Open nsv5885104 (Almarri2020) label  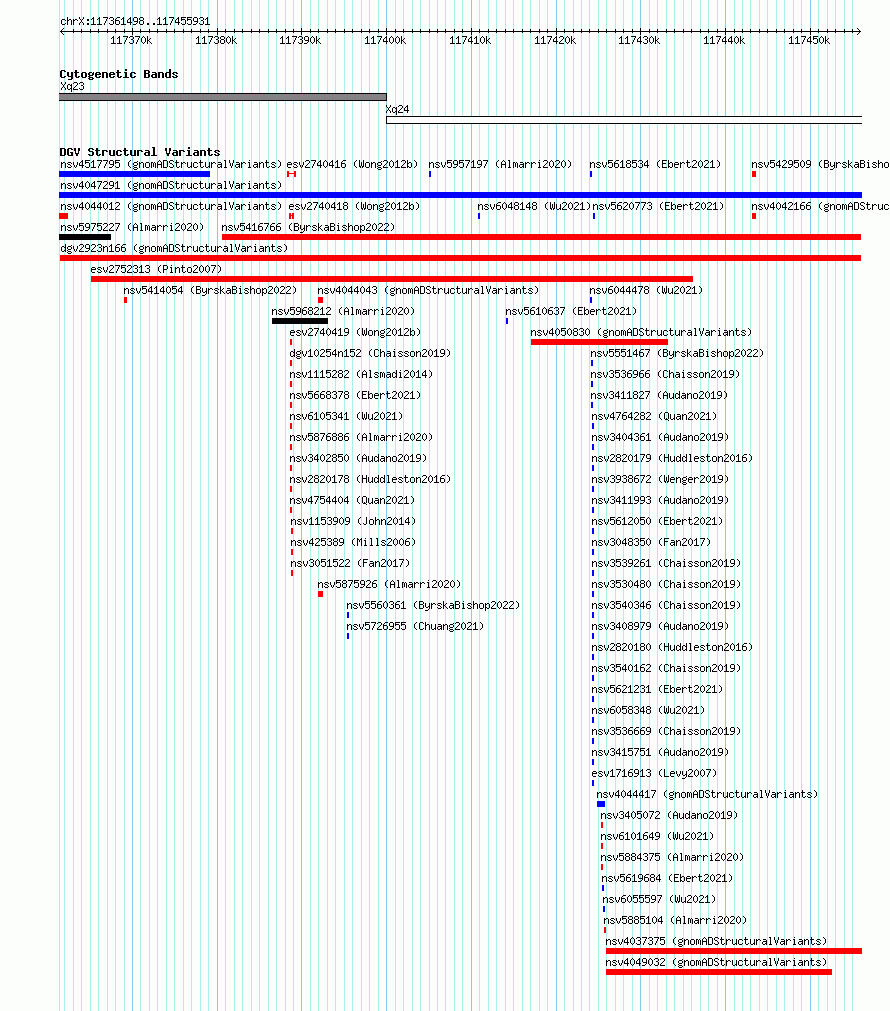(675, 920)
